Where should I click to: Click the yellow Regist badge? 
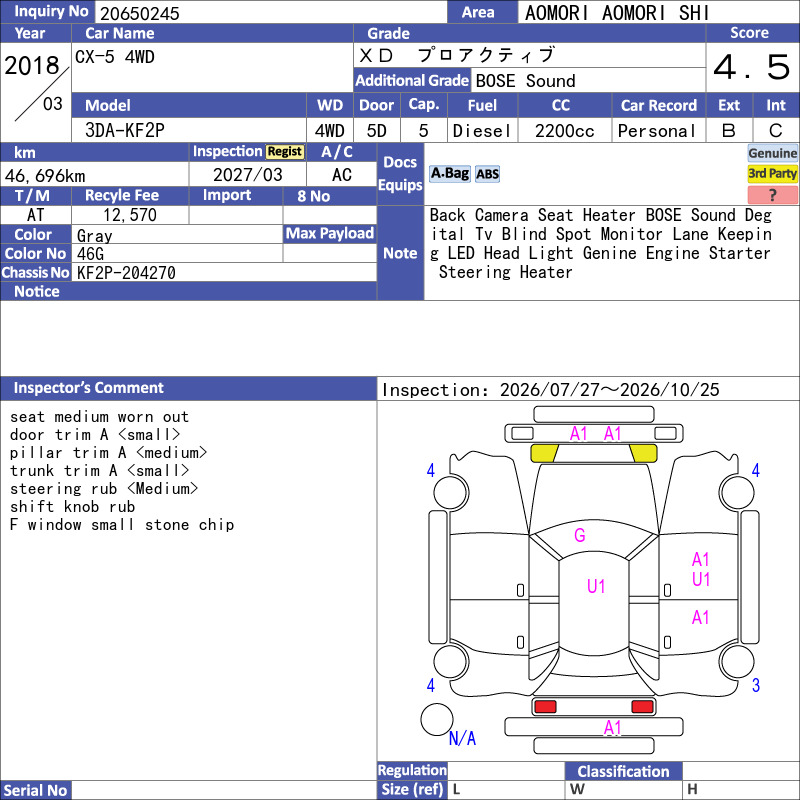(285, 152)
